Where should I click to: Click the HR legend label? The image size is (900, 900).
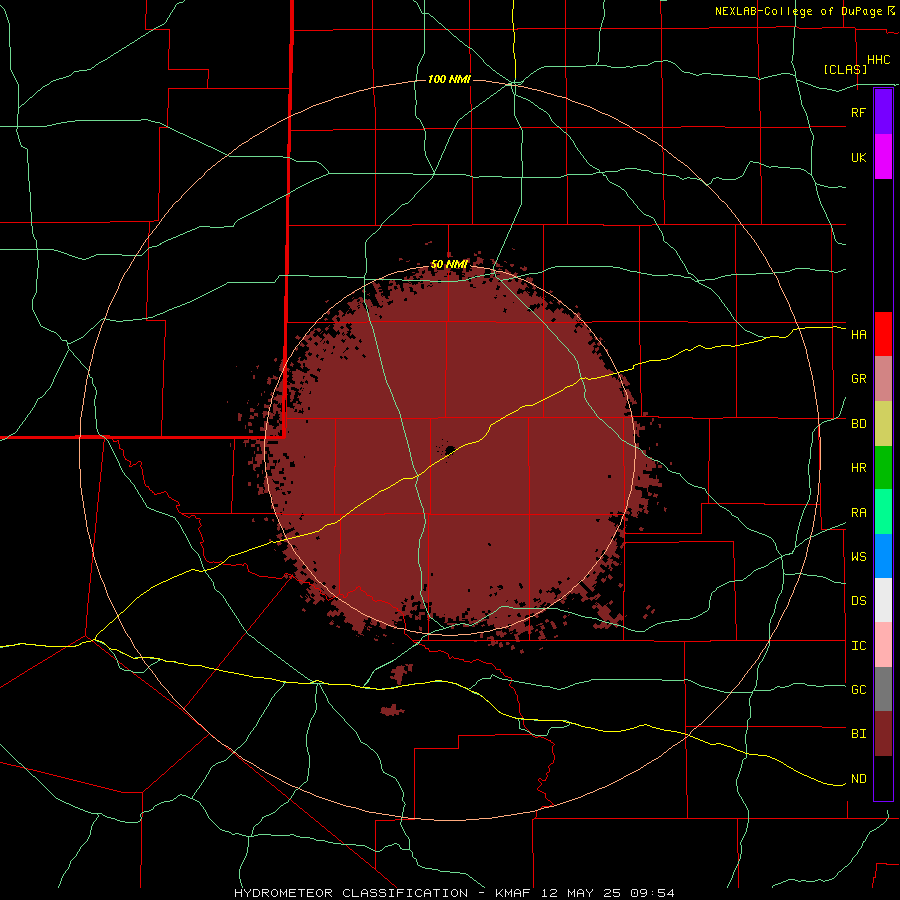tap(858, 468)
